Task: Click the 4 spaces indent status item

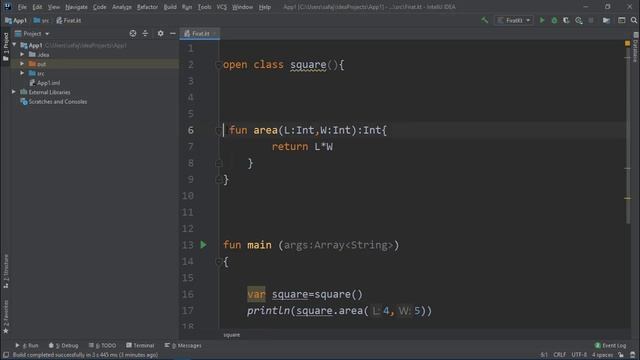Action: [602, 355]
